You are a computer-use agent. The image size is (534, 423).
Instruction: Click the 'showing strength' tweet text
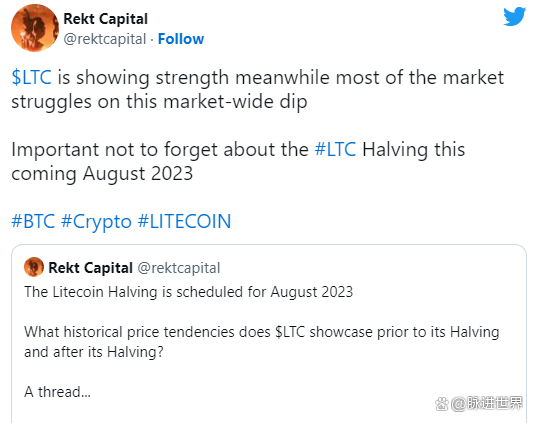[x=153, y=78]
